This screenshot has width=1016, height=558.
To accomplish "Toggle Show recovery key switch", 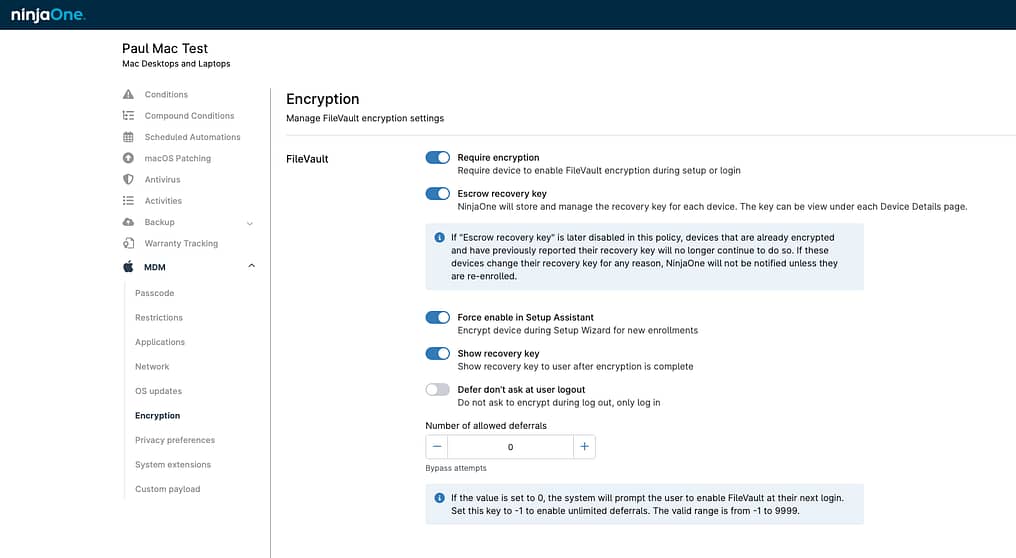I will pyautogui.click(x=437, y=353).
